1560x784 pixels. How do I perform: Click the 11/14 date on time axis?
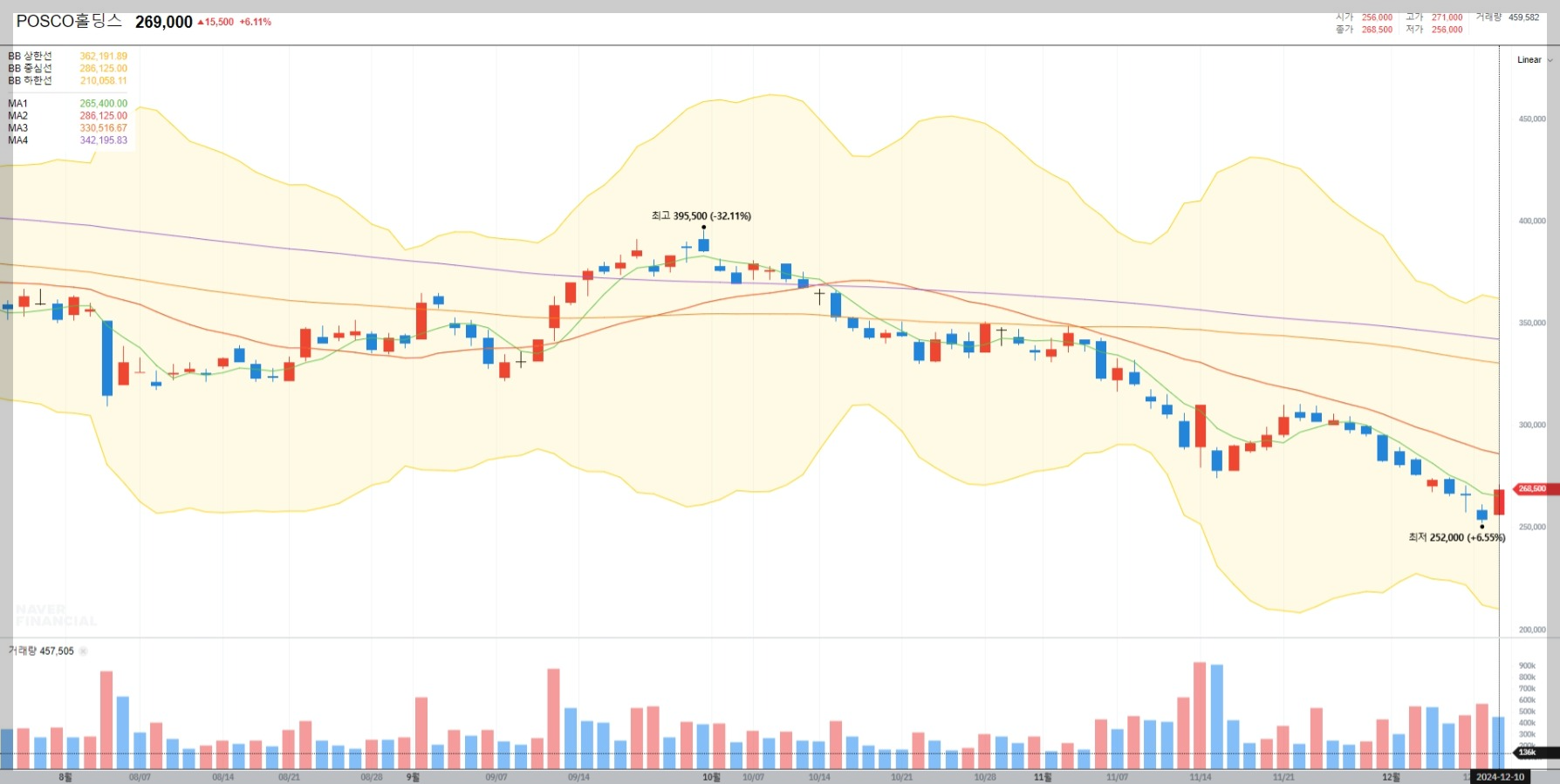(1201, 777)
